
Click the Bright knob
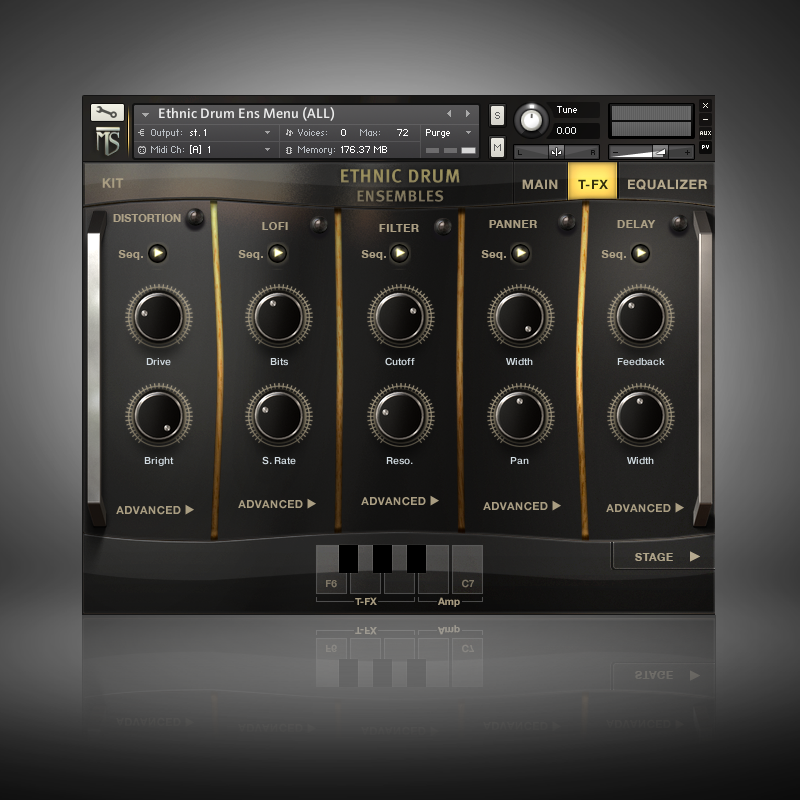pyautogui.click(x=159, y=416)
